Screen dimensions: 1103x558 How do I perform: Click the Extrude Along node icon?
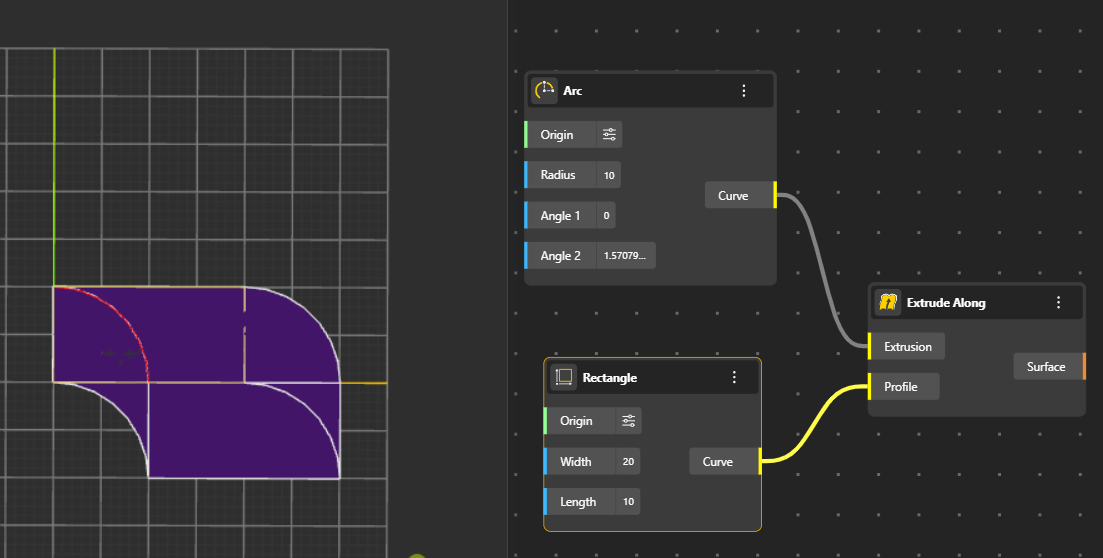click(x=886, y=302)
